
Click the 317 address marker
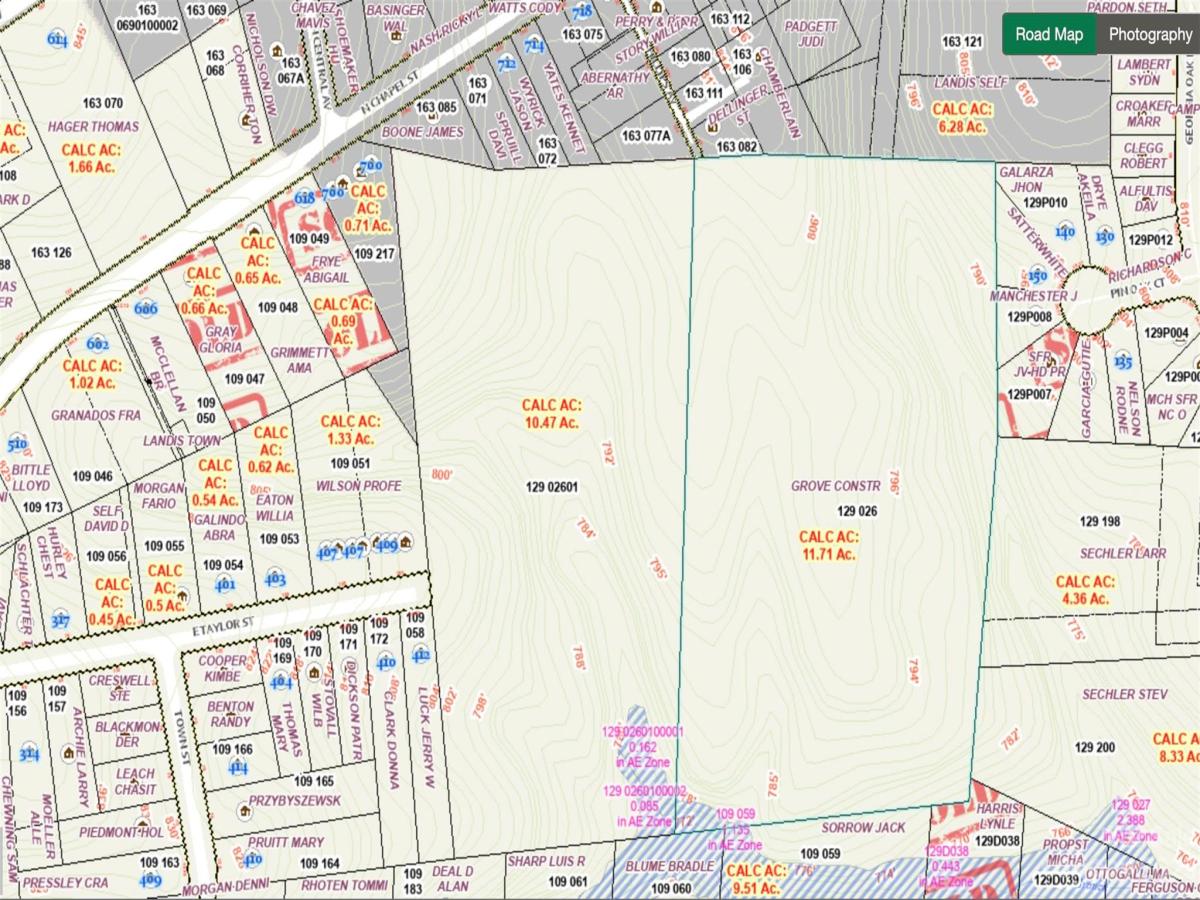point(61,620)
